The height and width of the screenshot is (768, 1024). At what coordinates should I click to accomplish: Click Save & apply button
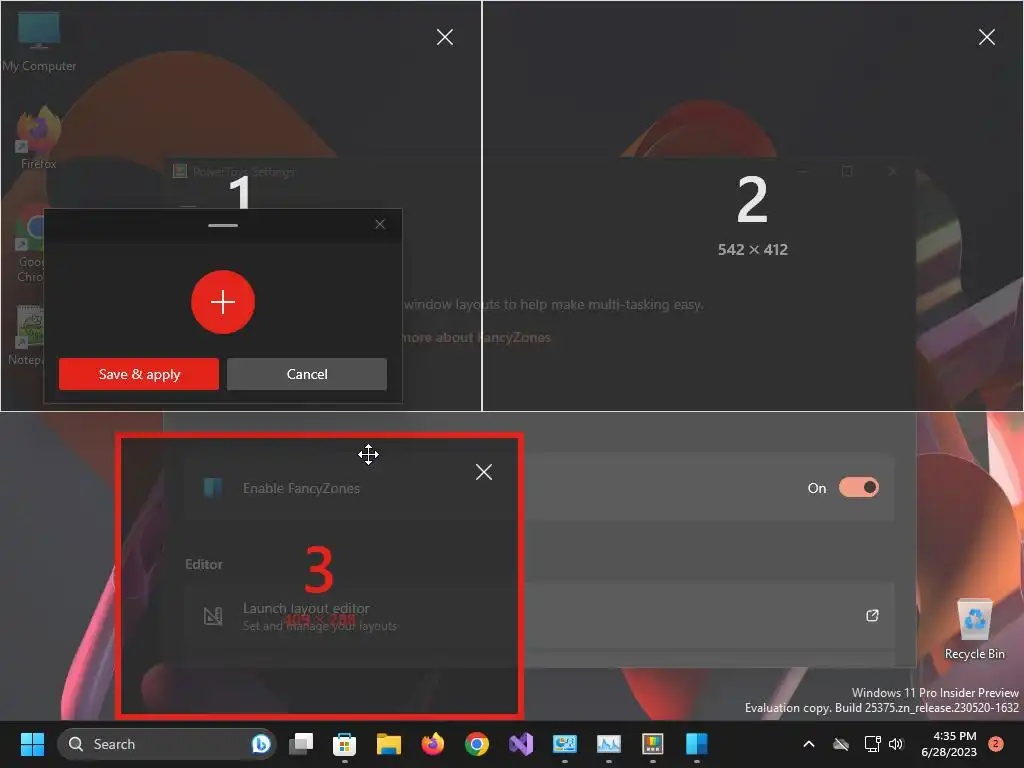click(138, 374)
